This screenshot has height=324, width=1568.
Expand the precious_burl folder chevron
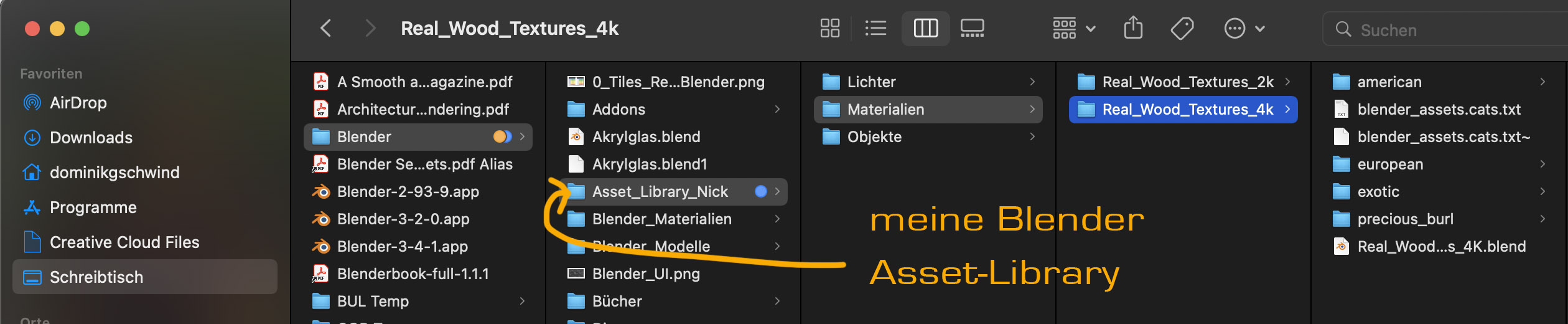pos(1542,219)
